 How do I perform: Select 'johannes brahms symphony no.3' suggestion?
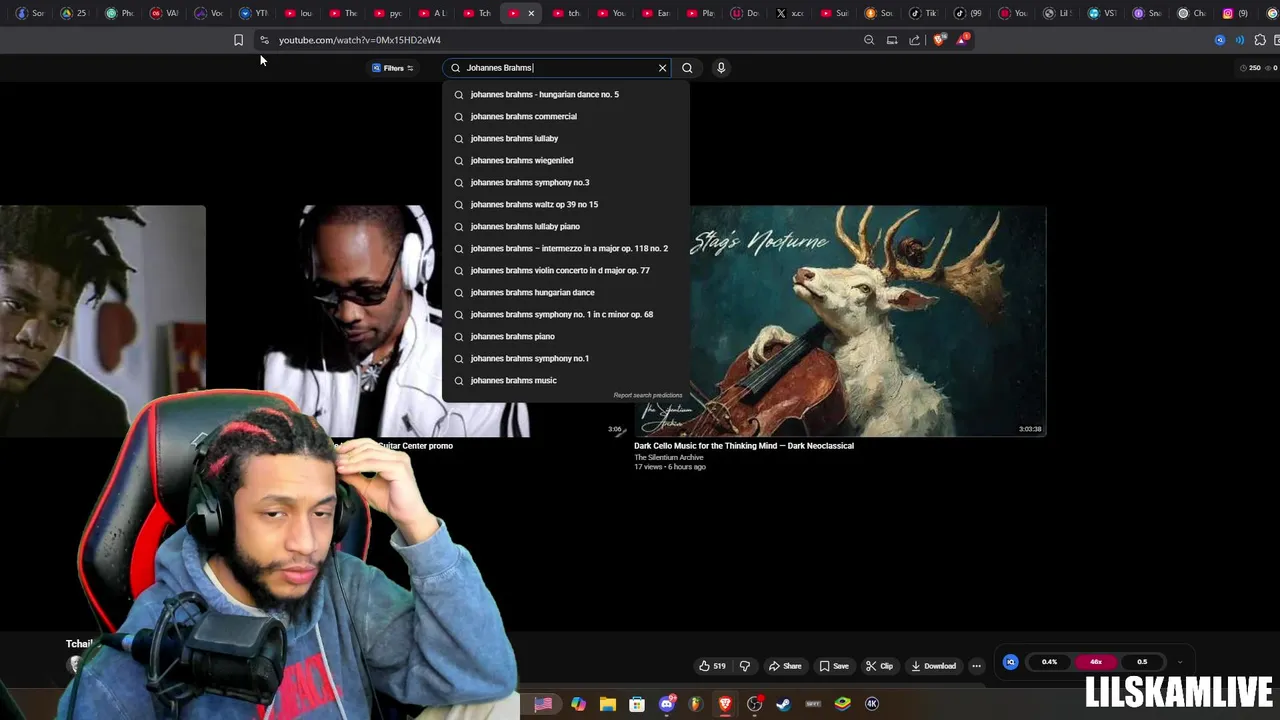tap(565, 182)
